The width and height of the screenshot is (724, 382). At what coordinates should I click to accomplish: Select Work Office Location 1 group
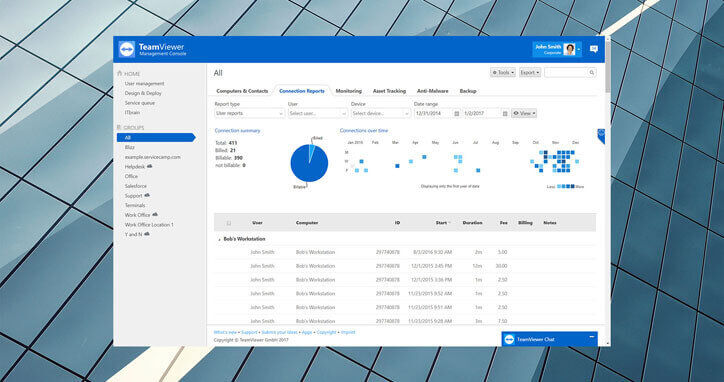(149, 224)
